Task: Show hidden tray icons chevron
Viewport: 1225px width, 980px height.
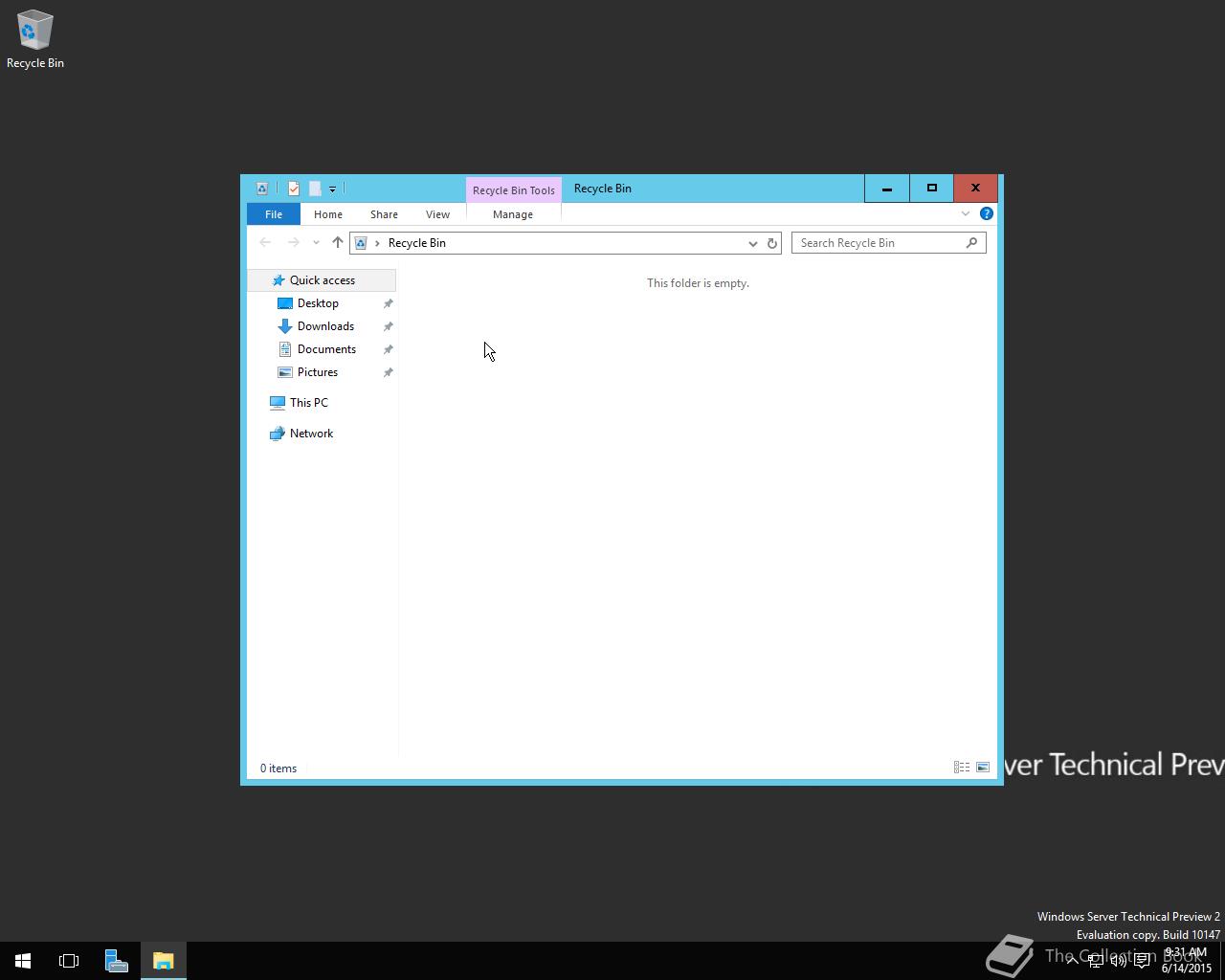Action: 1073,961
